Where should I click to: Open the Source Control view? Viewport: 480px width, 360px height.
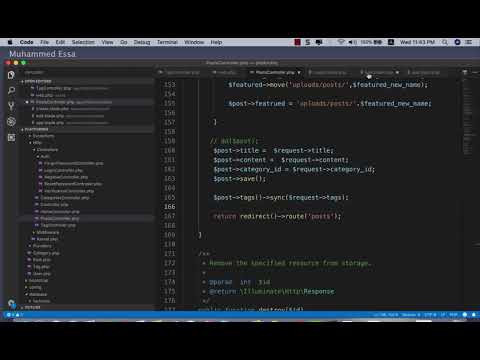click(11, 106)
